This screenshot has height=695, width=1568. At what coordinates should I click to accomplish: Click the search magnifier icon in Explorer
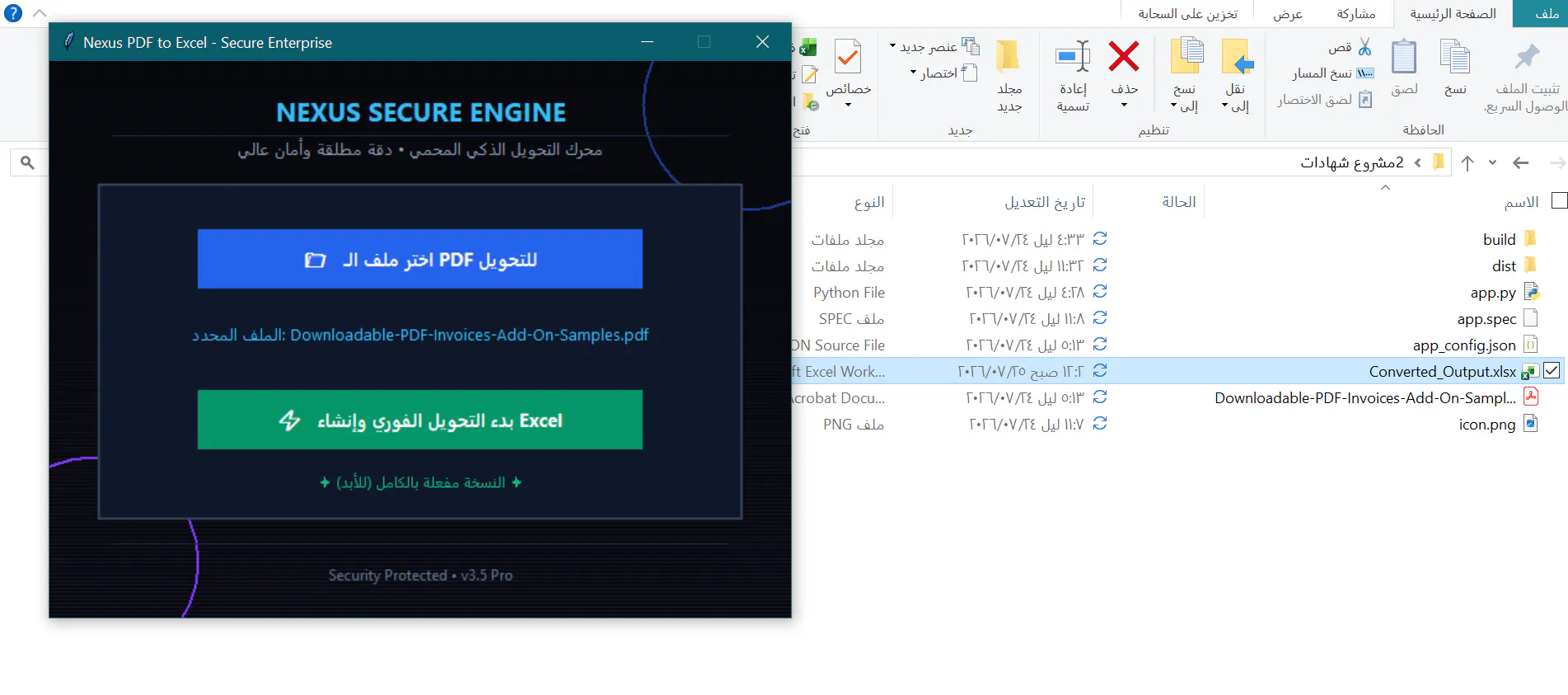[x=27, y=162]
